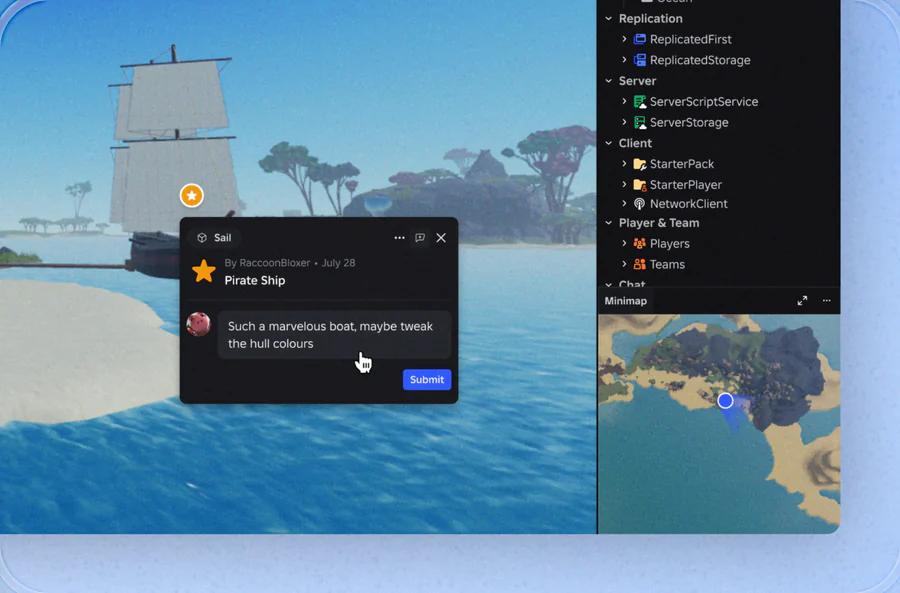The height and width of the screenshot is (593, 900).
Task: Click the ServerScriptService icon
Action: coord(639,102)
